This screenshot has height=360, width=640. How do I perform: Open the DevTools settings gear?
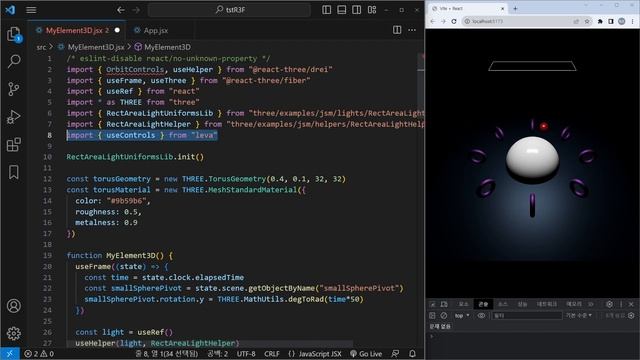point(609,304)
